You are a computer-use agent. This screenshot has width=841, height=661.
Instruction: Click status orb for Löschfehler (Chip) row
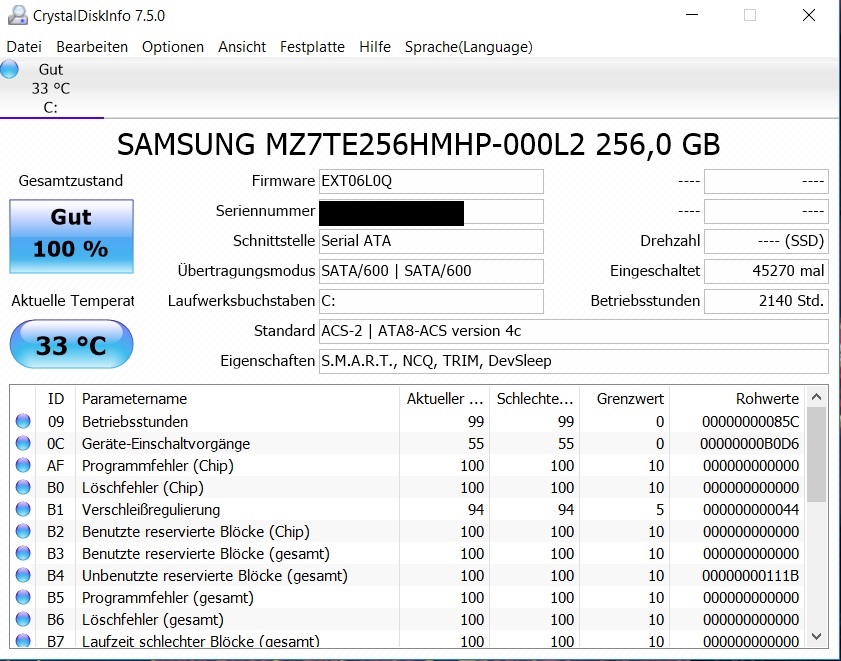[x=23, y=487]
